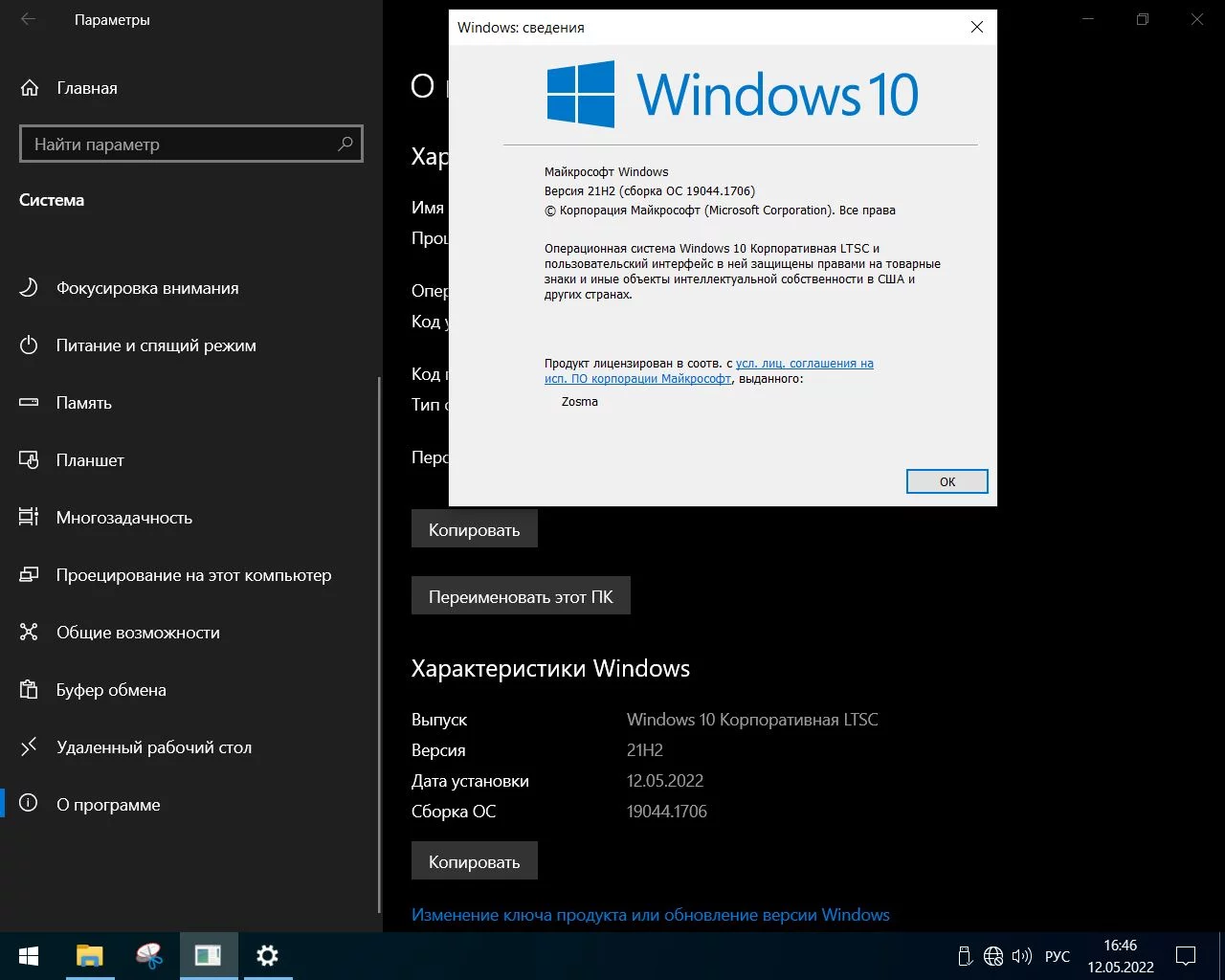Open Многозадачность settings section
The image size is (1225, 980).
124,518
